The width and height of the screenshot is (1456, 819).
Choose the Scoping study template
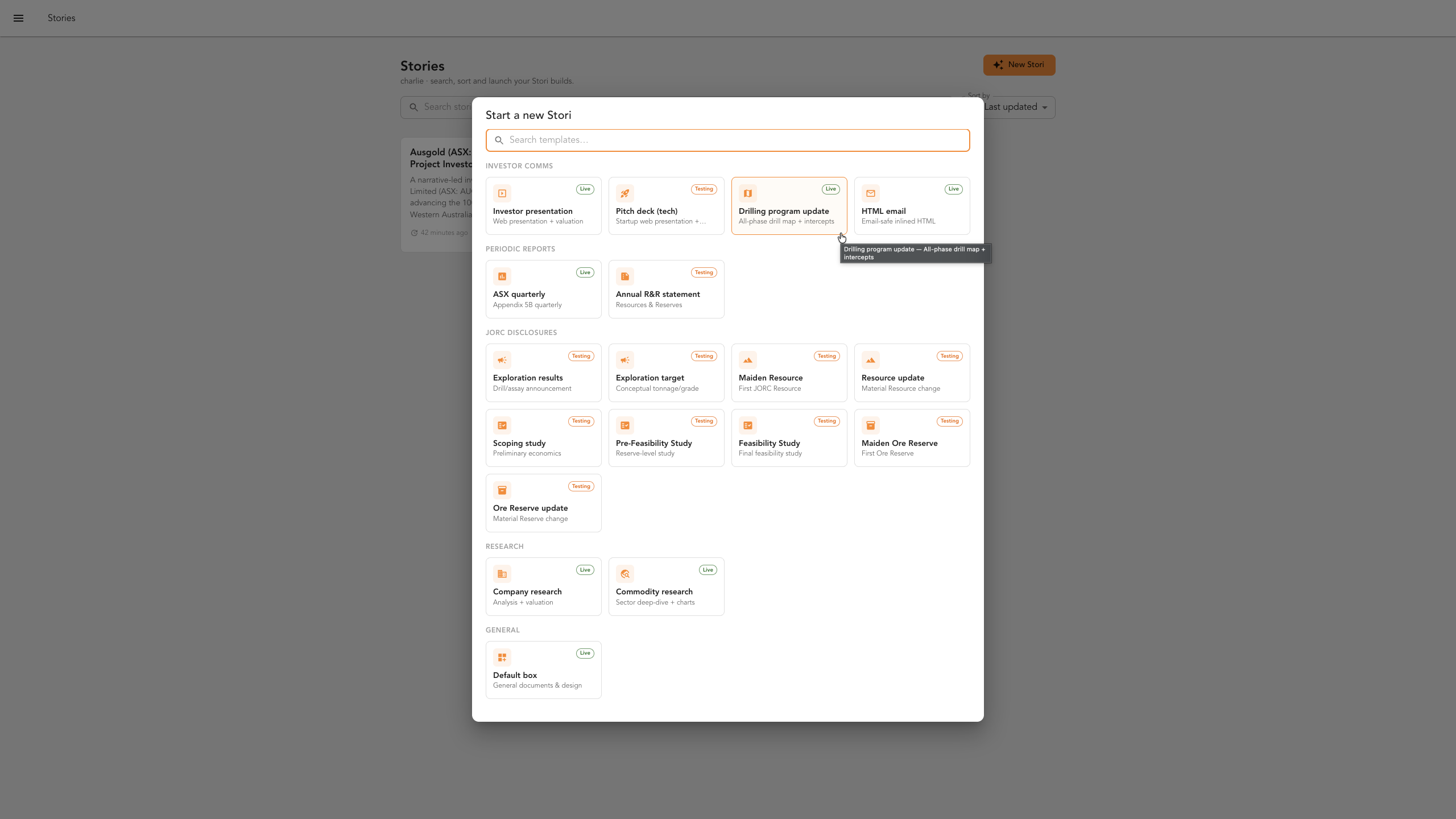[x=544, y=438]
